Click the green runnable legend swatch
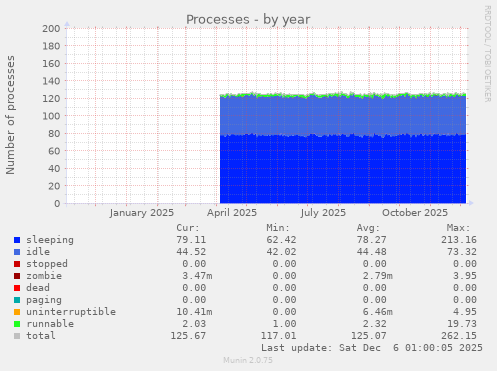The width and height of the screenshot is (497, 371). [17, 324]
